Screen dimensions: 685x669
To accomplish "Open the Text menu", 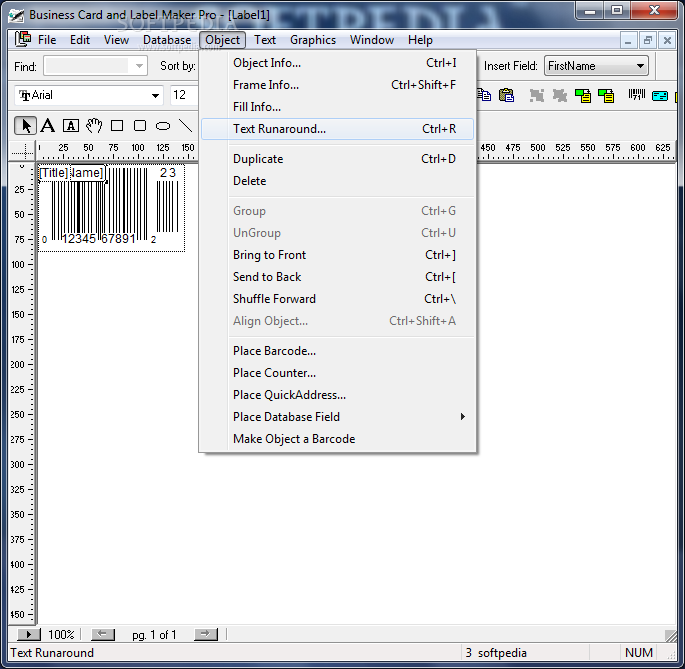I will [x=265, y=40].
